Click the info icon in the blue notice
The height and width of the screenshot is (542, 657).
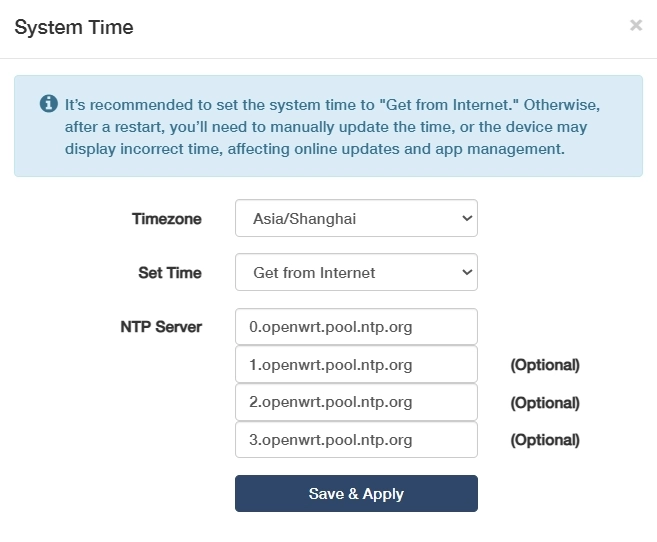coord(47,104)
